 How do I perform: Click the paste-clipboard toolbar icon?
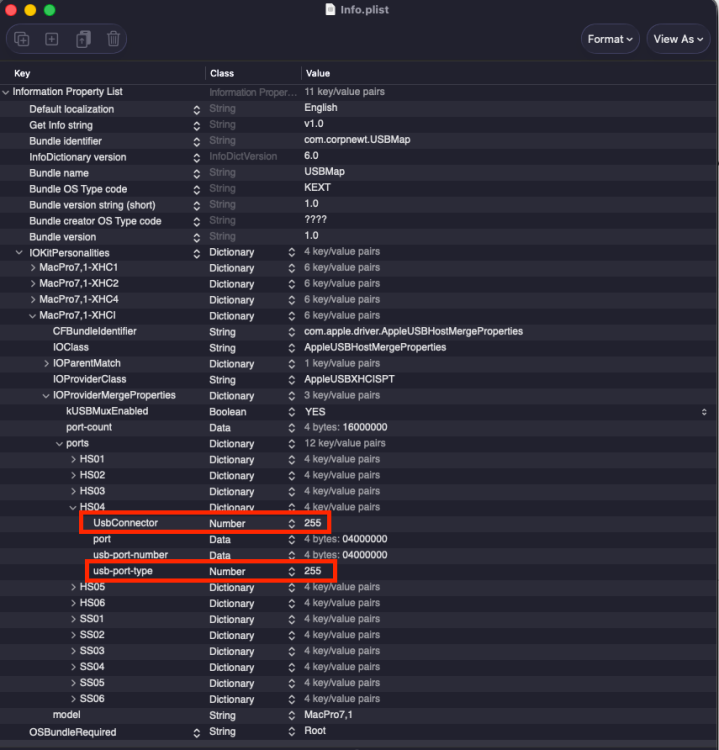point(83,39)
